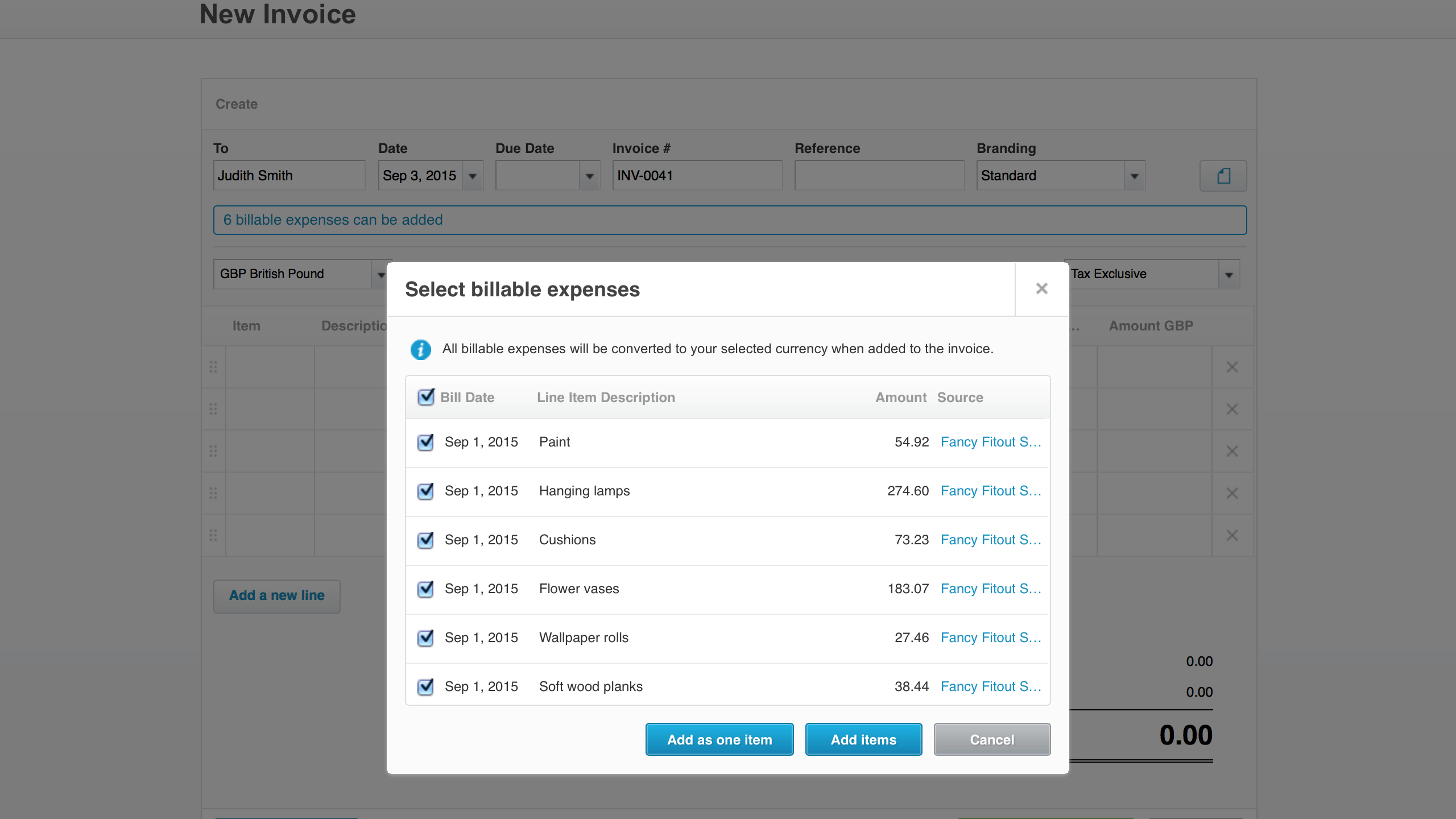Delete the third invoice line row
The width and height of the screenshot is (1456, 819).
[x=1232, y=452]
